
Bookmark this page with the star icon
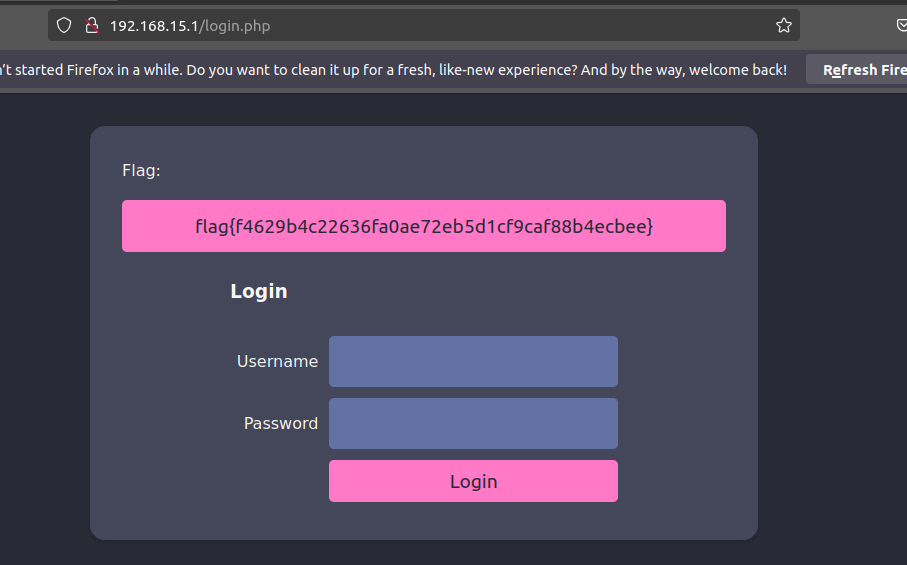pos(783,26)
